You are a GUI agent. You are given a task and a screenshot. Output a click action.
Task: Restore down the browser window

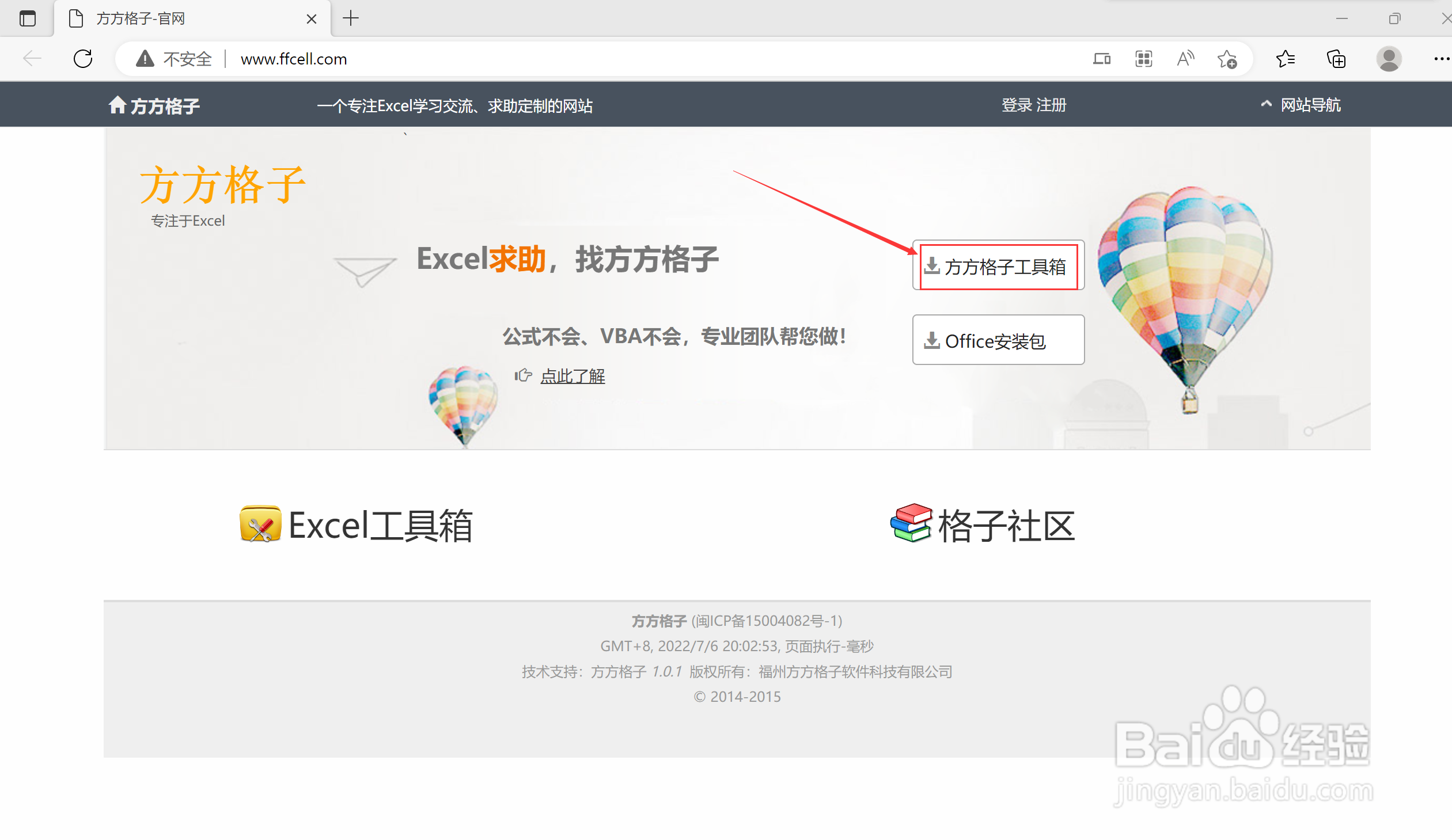tap(1394, 18)
